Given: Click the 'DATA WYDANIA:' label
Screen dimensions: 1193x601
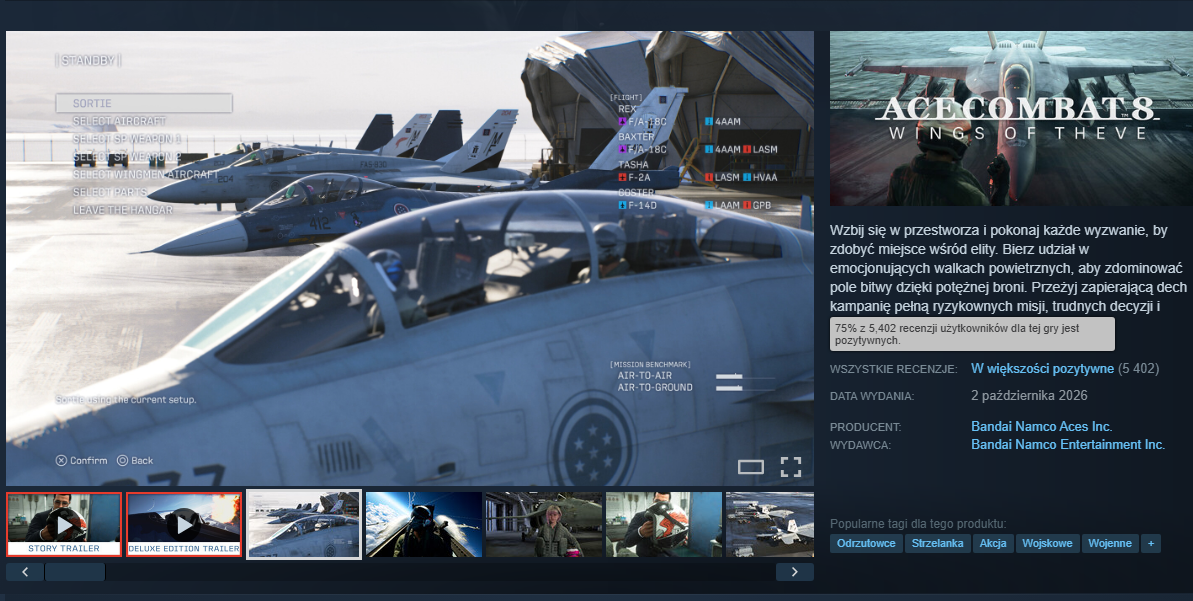Looking at the screenshot, I should (x=872, y=396).
